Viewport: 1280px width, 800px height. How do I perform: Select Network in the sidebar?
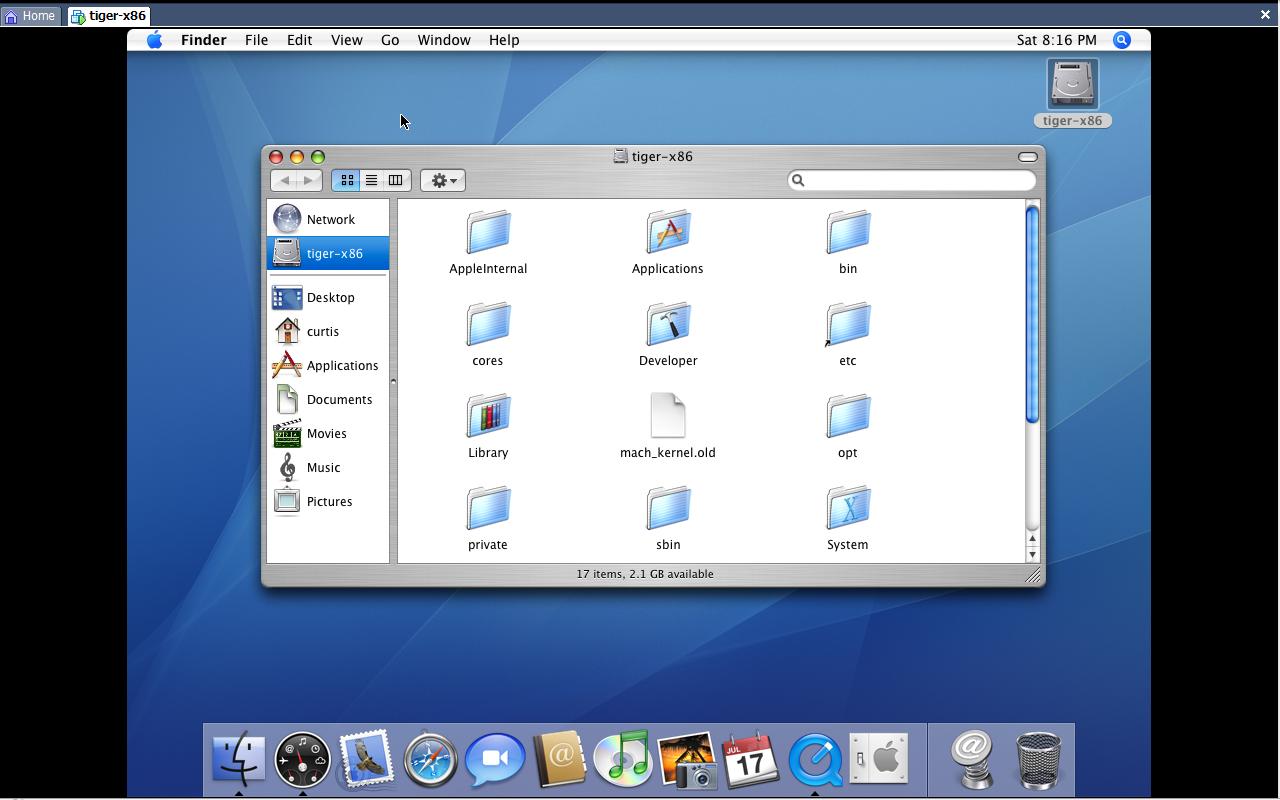328,219
